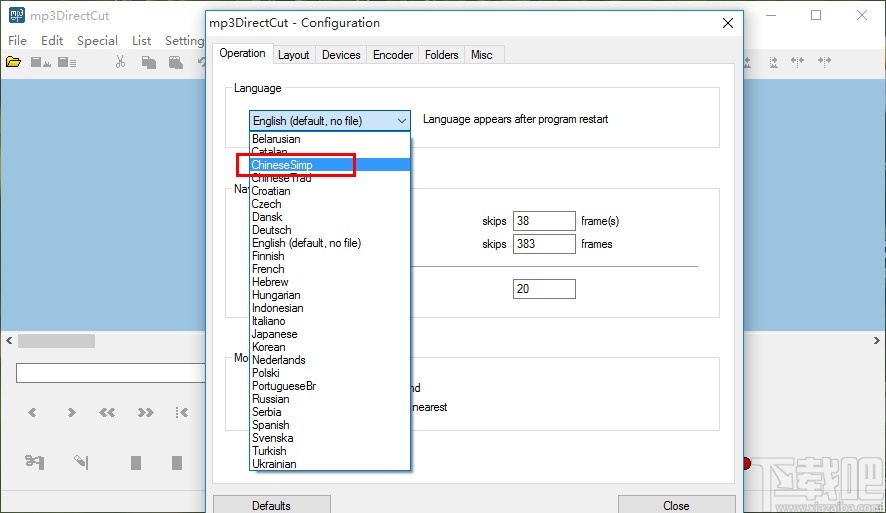Click the skips field containing 383
The width and height of the screenshot is (886, 513).
coord(544,244)
